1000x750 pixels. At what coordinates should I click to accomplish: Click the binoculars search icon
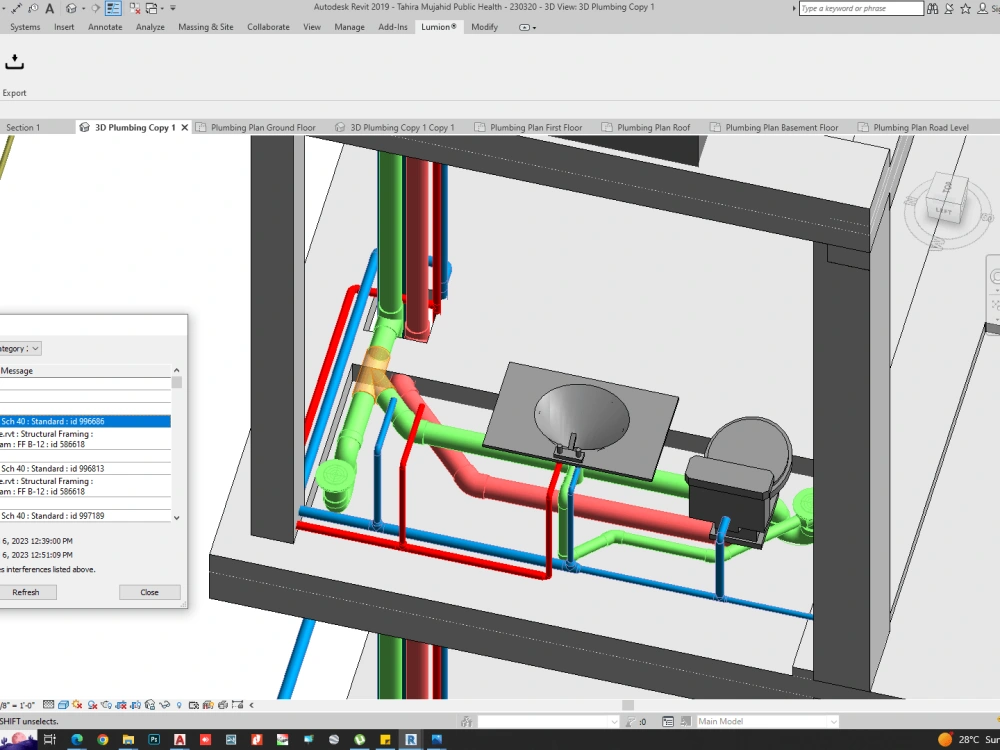(x=932, y=8)
